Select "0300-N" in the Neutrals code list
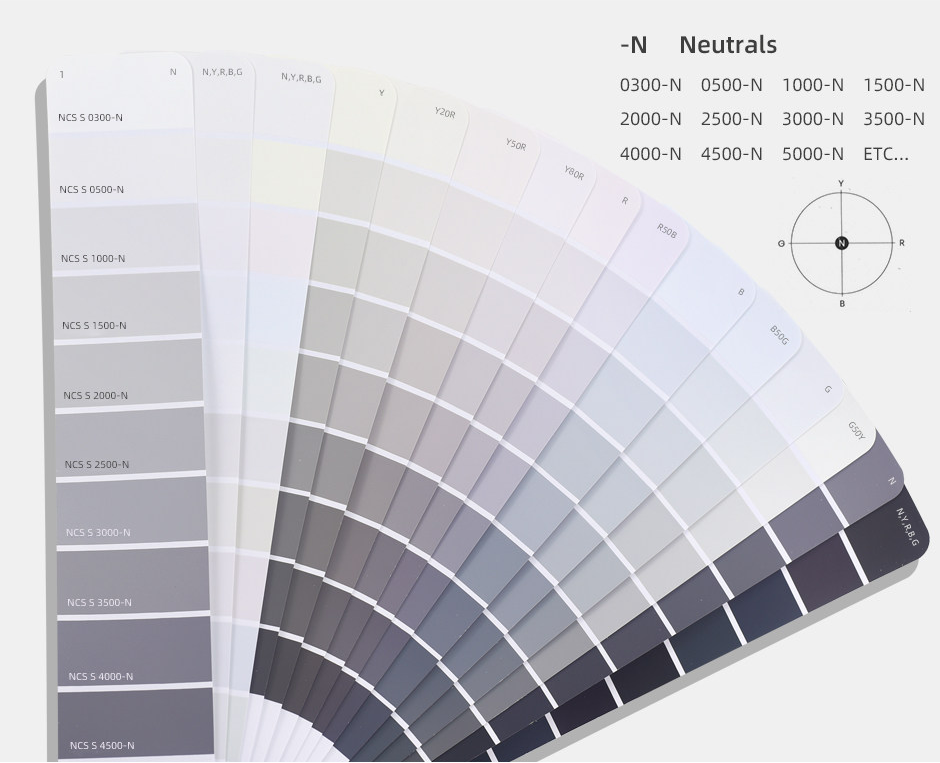Screen dimensions: 940x763 [650, 85]
